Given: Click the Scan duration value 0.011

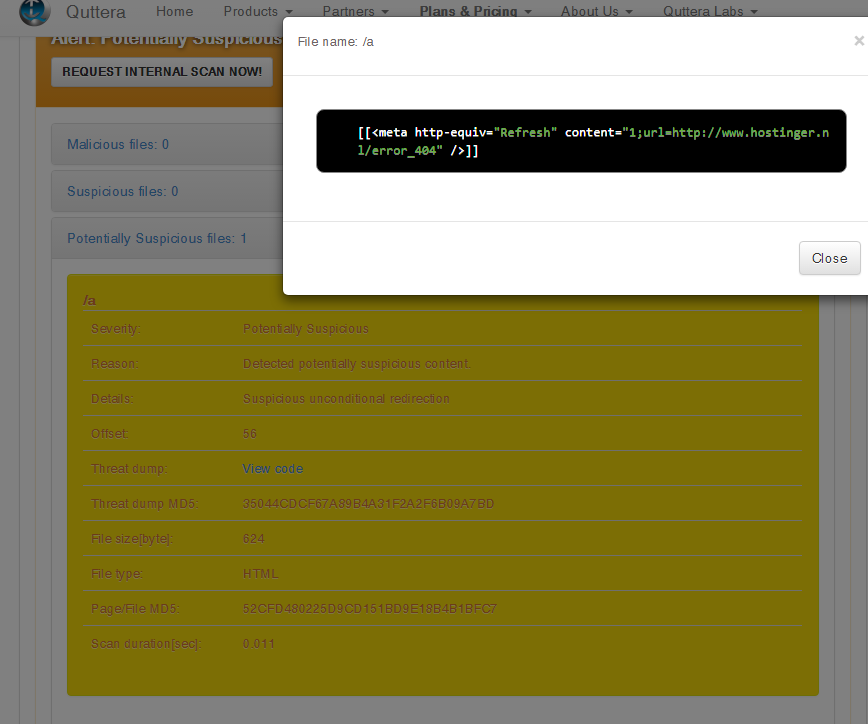Looking at the screenshot, I should pyautogui.click(x=259, y=644).
